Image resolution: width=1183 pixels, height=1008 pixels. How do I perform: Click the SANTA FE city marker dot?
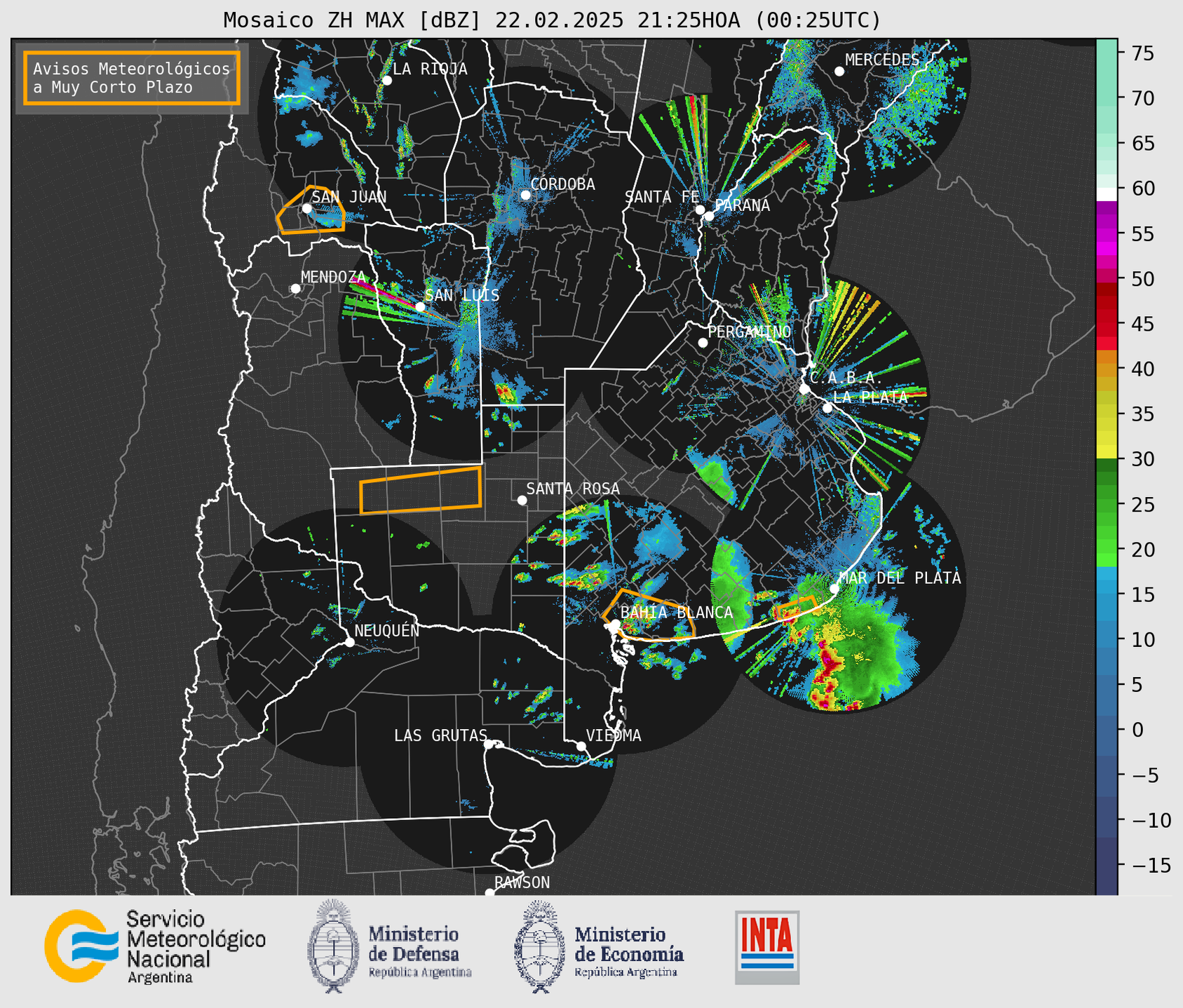pos(700,210)
